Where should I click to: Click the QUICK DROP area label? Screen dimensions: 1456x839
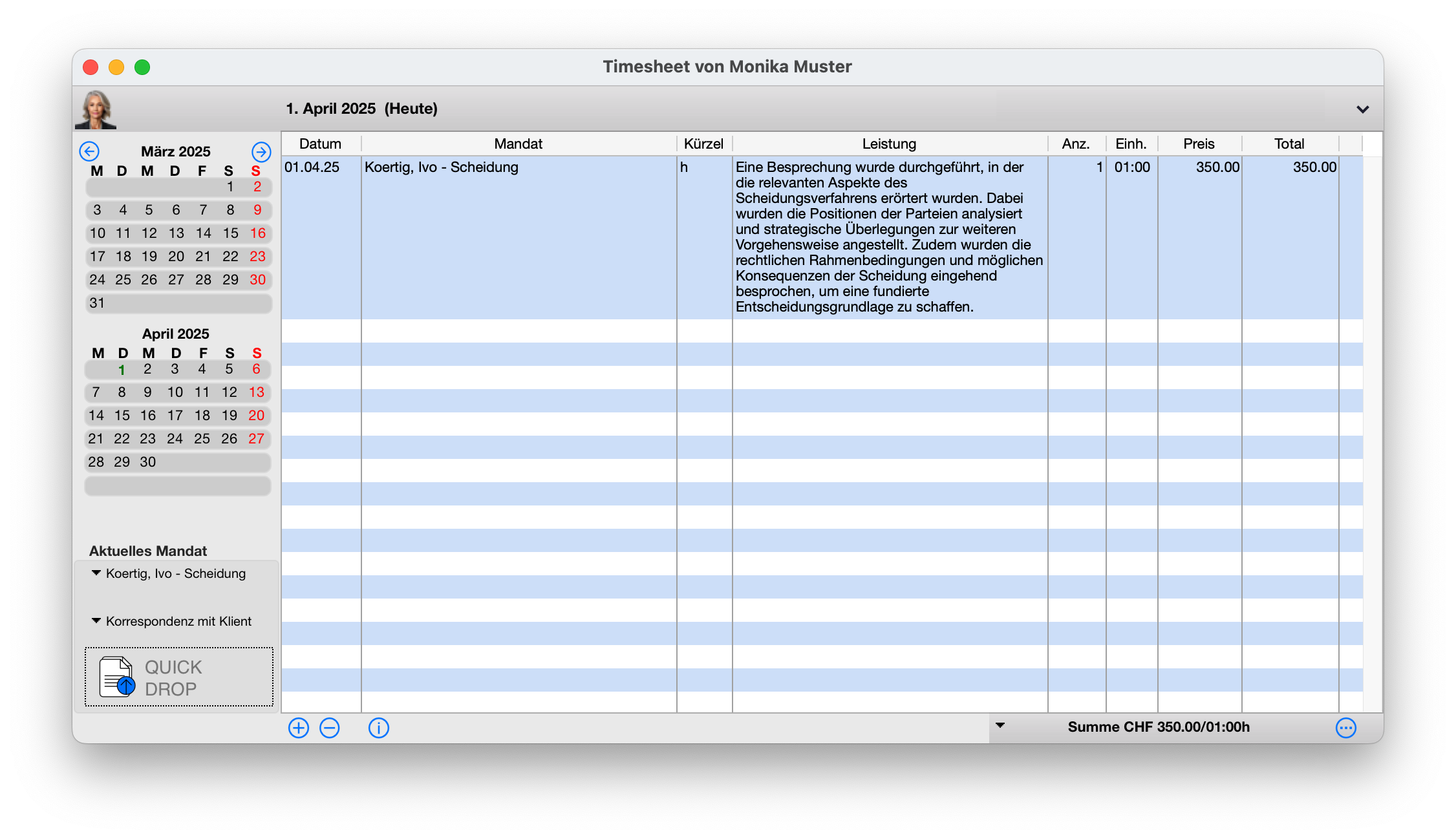tap(173, 678)
